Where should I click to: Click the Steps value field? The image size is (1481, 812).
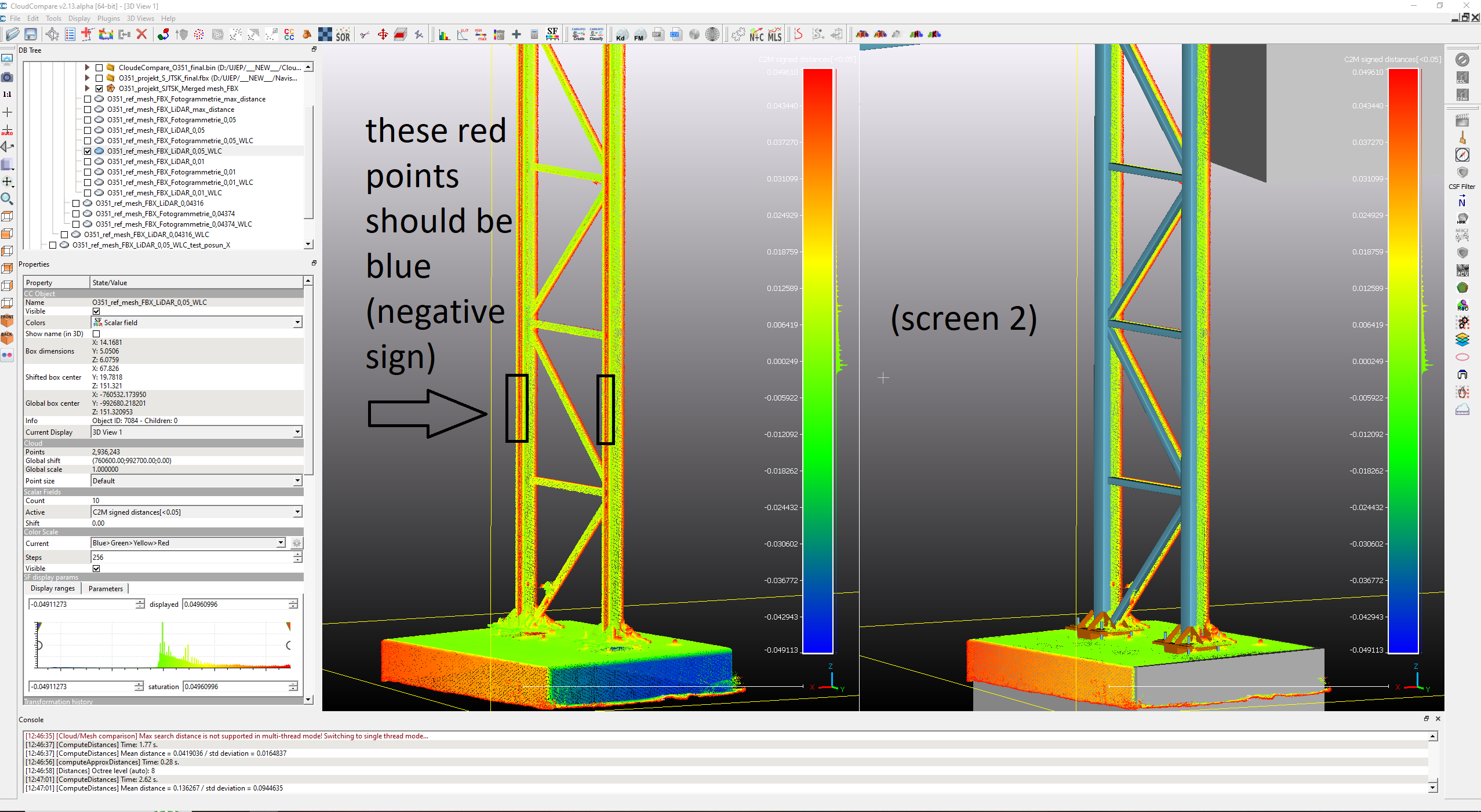[x=191, y=558]
